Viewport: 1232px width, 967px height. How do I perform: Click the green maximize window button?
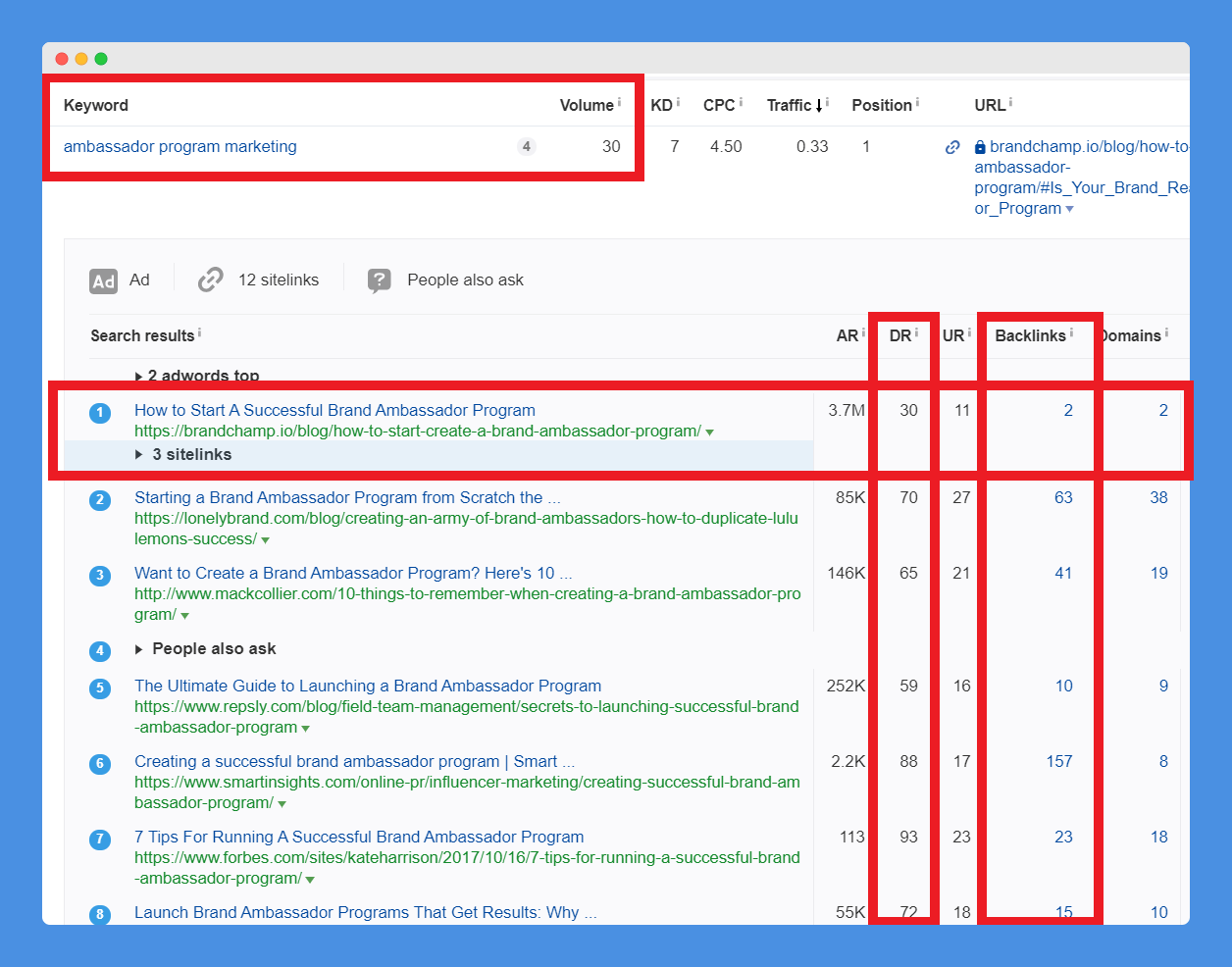(101, 59)
